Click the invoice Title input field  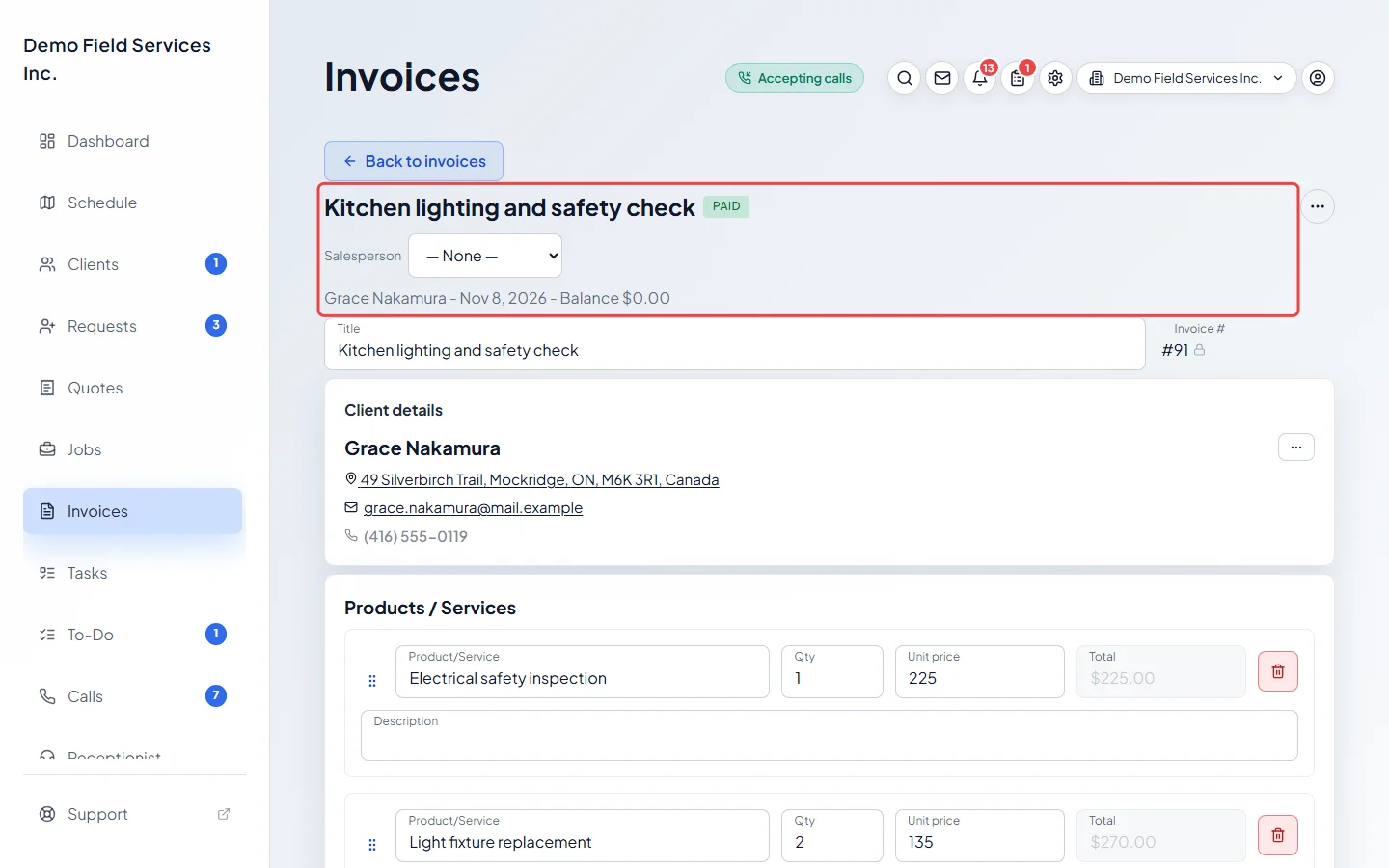coord(735,343)
